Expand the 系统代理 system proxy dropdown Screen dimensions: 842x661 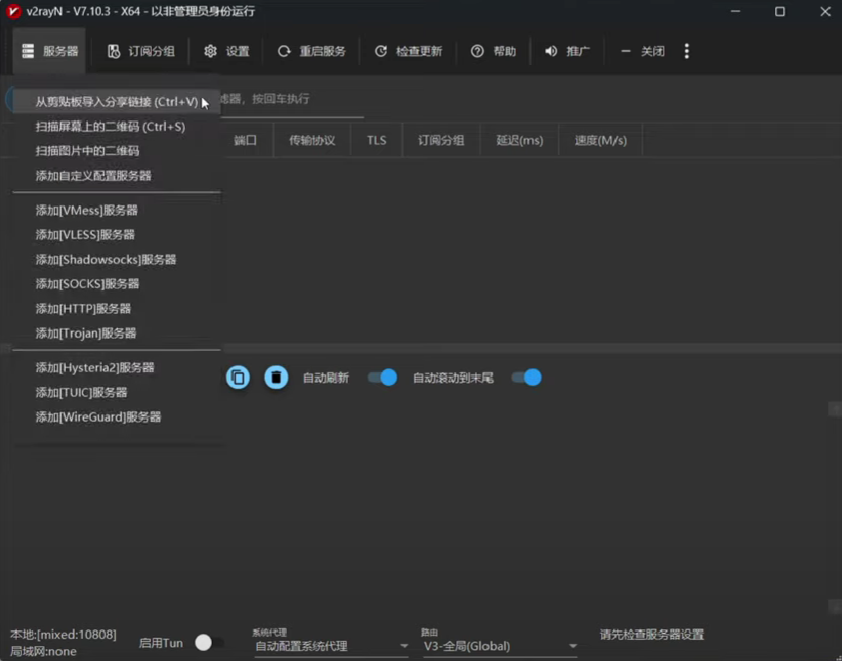pyautogui.click(x=331, y=646)
